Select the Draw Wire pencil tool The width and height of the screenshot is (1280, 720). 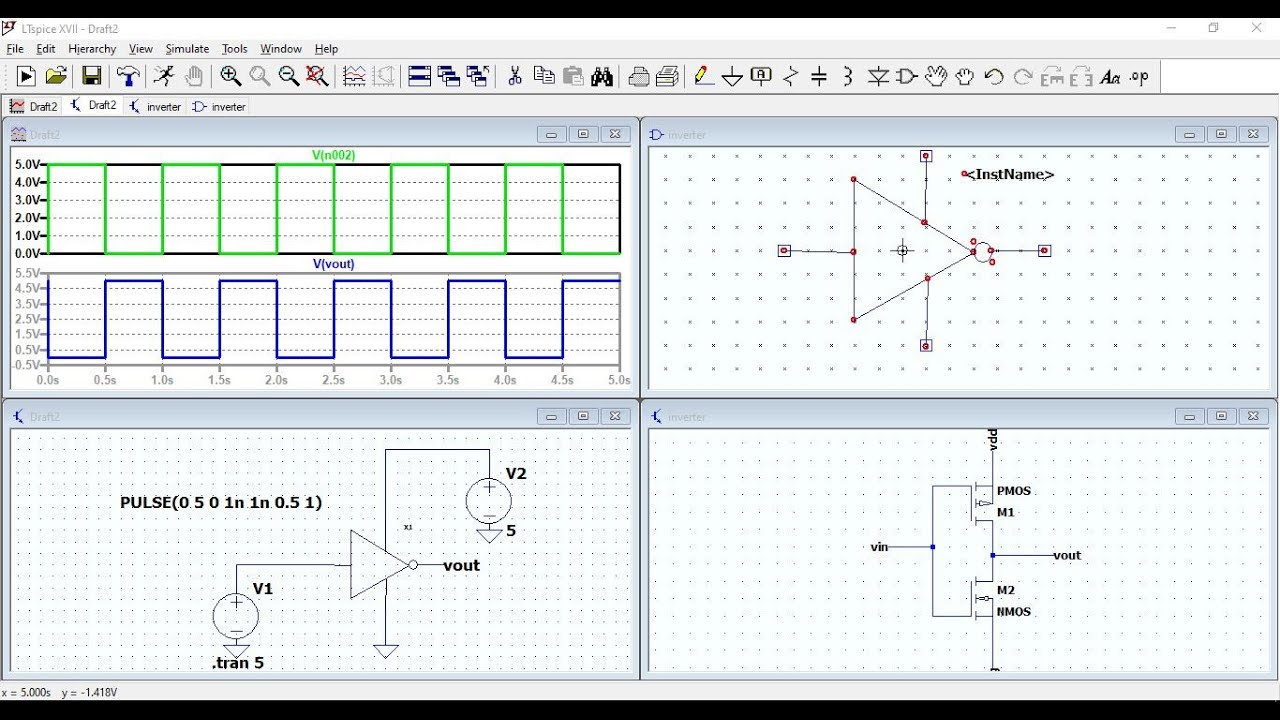(704, 77)
